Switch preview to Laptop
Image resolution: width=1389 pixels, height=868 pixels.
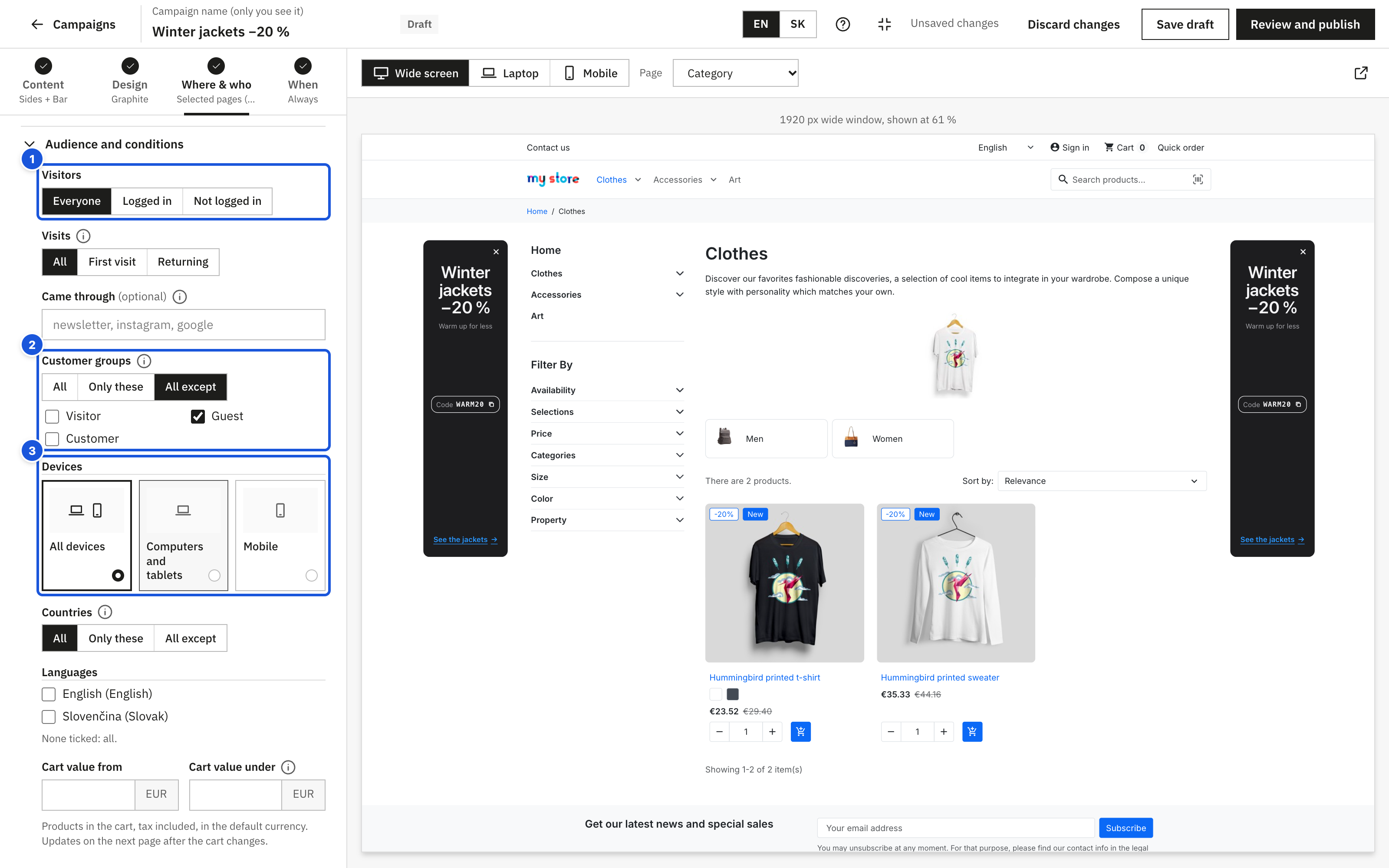click(510, 73)
